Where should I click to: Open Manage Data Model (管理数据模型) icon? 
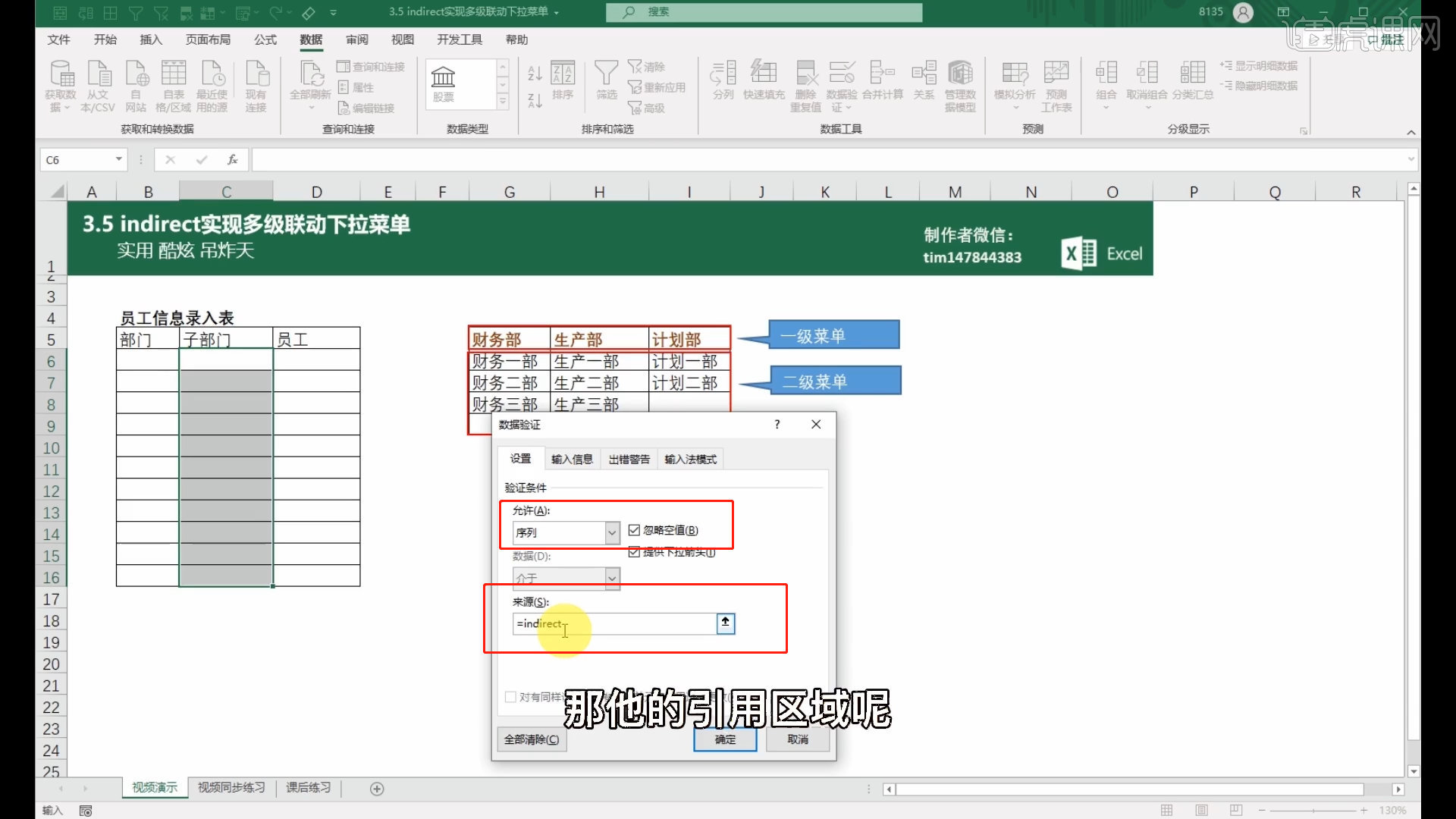(960, 86)
